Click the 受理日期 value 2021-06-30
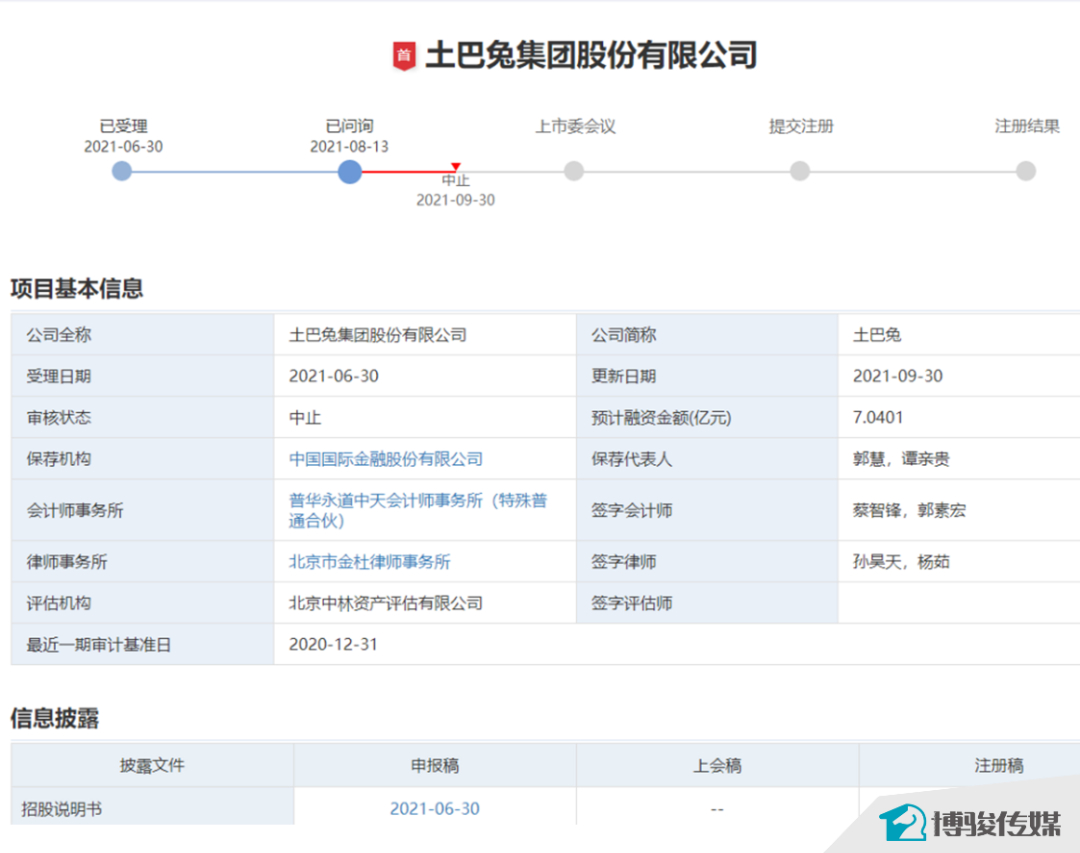Image resolution: width=1080 pixels, height=853 pixels. [333, 376]
